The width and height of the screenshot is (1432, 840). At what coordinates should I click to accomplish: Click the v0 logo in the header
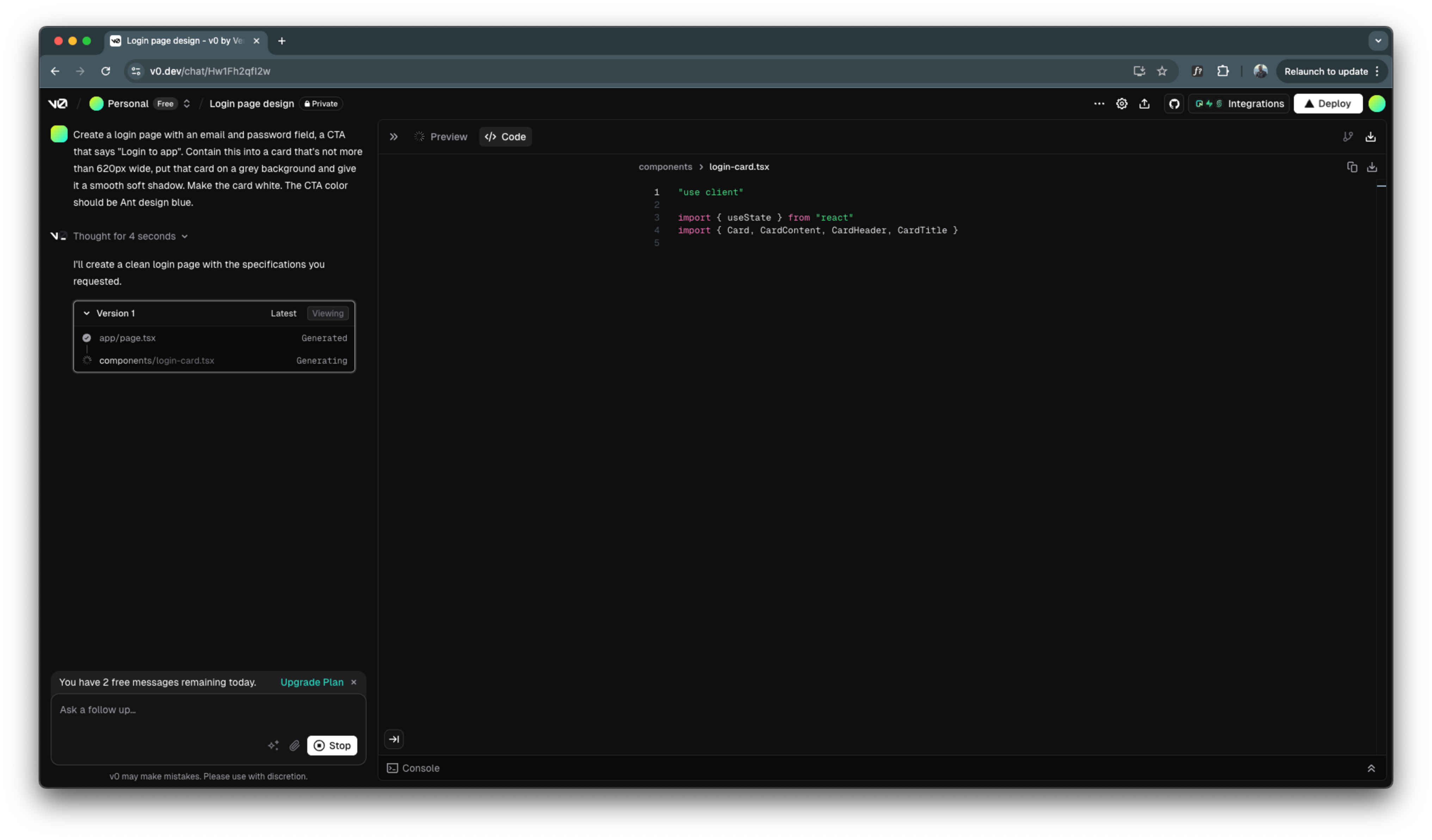point(57,104)
